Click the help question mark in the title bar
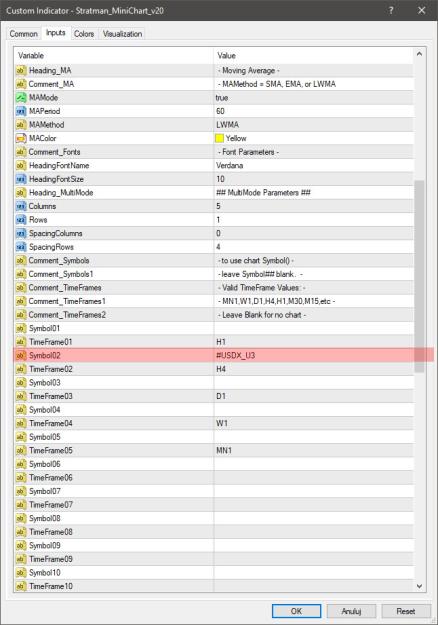Image resolution: width=438 pixels, height=625 pixels. point(391,10)
